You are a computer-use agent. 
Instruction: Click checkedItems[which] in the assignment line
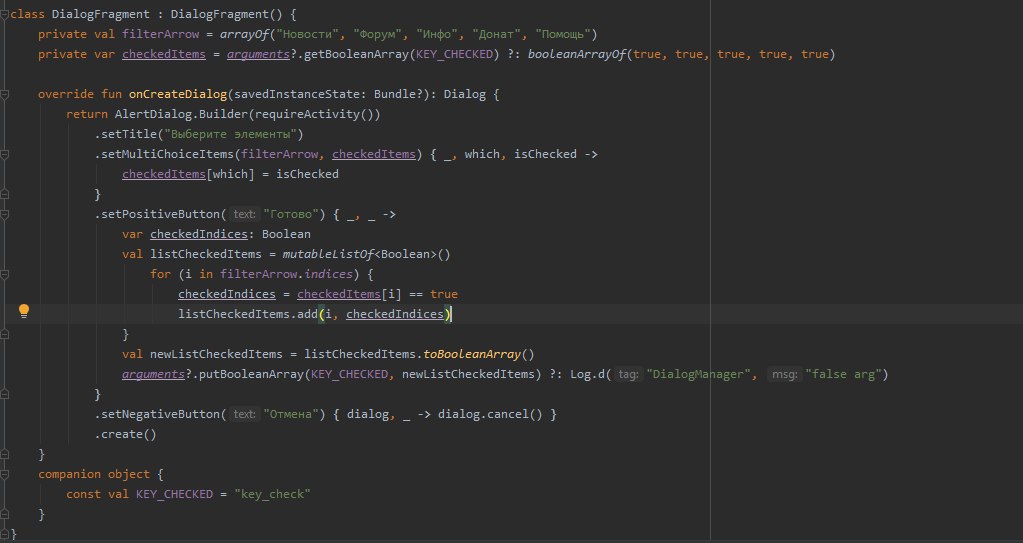(x=188, y=174)
